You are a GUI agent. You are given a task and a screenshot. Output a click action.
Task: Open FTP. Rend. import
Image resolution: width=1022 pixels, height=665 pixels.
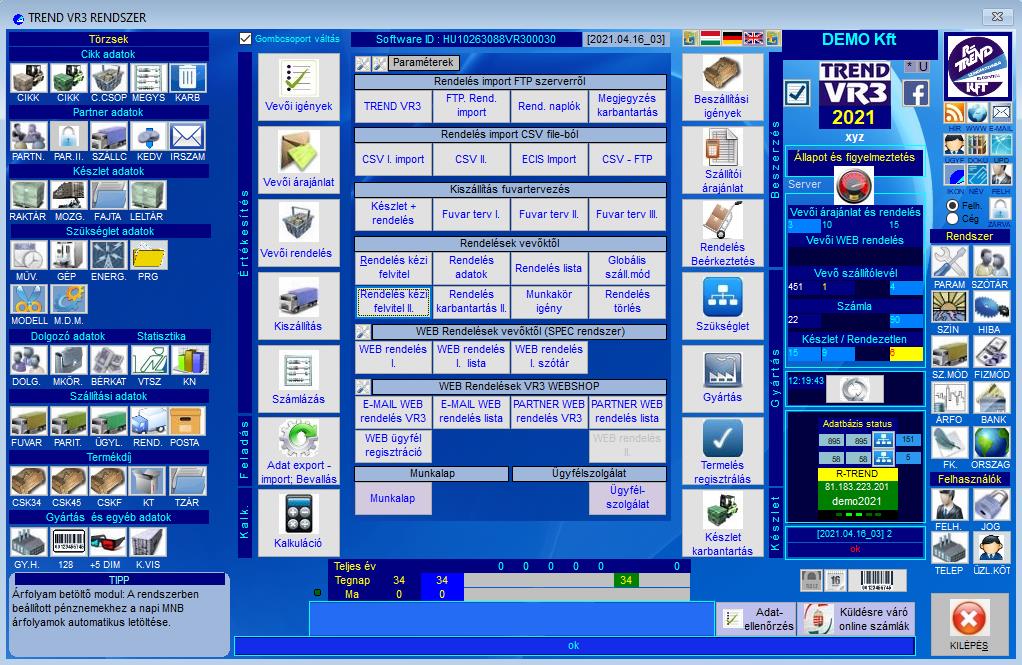[471, 106]
